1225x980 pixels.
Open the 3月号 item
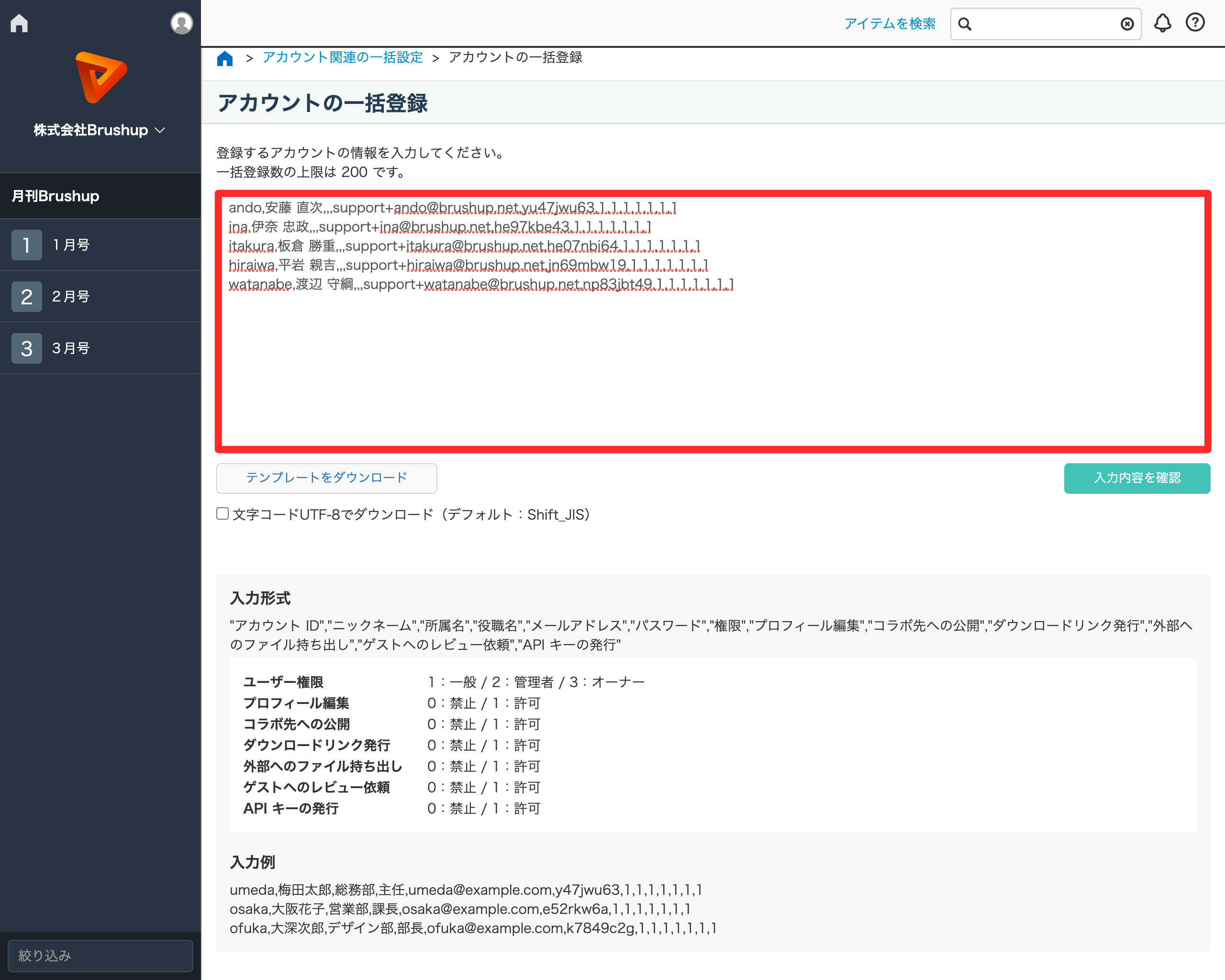tap(100, 348)
